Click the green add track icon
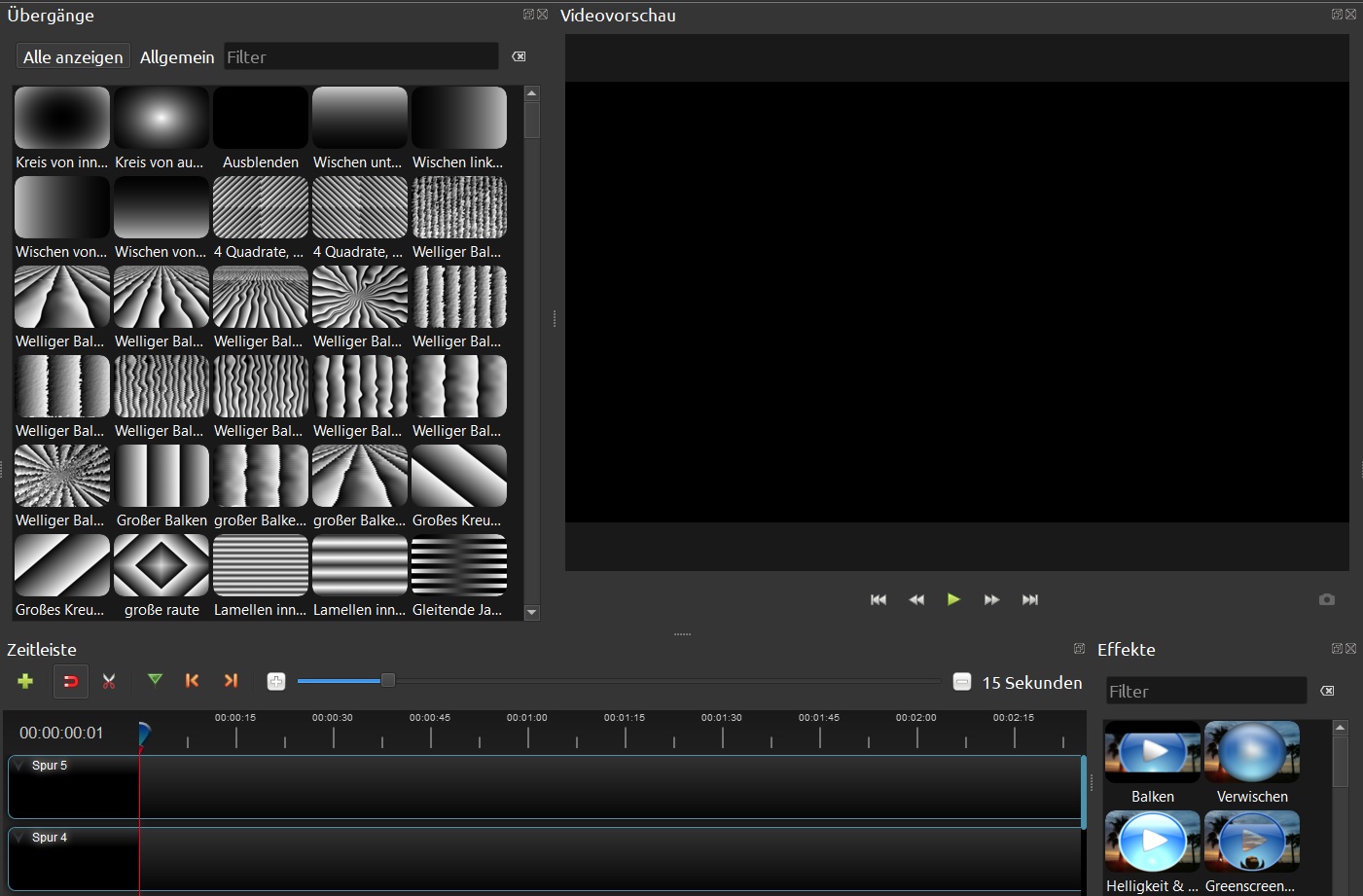Image resolution: width=1363 pixels, height=896 pixels. coord(25,681)
